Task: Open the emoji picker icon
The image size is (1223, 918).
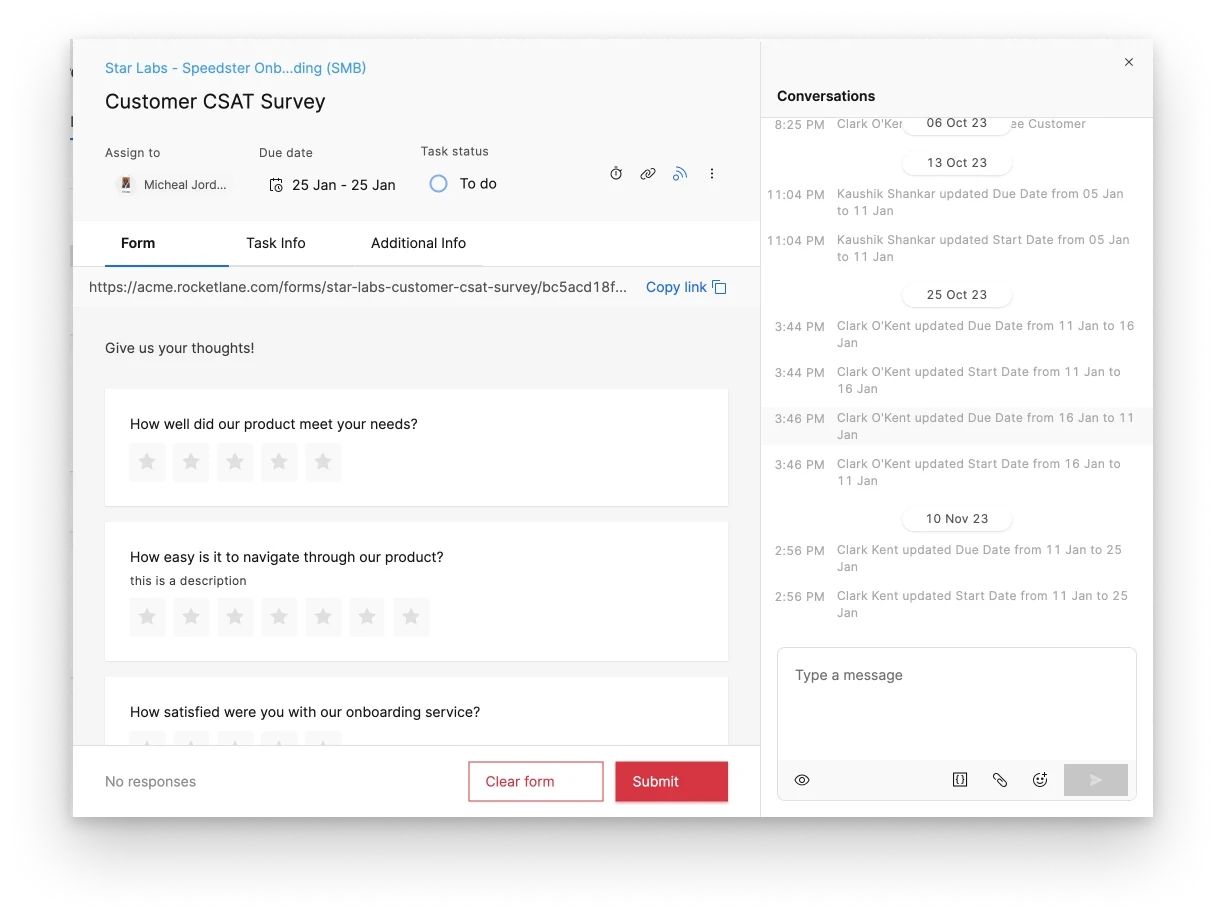Action: coord(1040,780)
